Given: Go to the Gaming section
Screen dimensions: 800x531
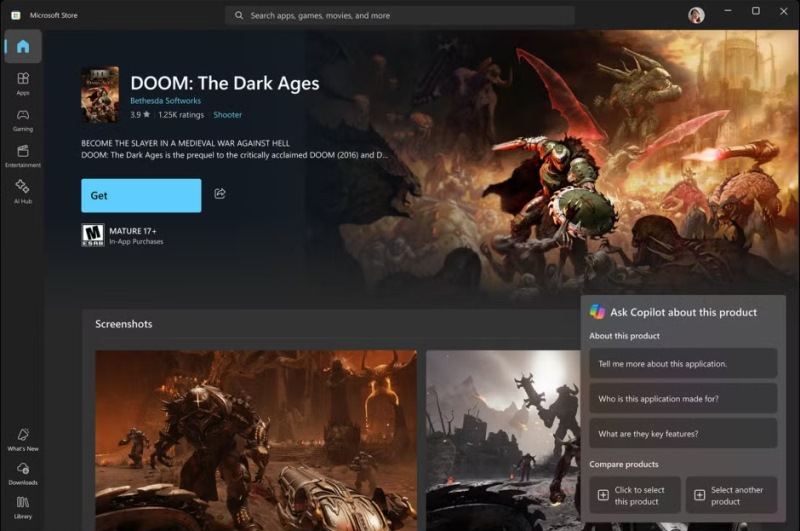Looking at the screenshot, I should [22, 120].
